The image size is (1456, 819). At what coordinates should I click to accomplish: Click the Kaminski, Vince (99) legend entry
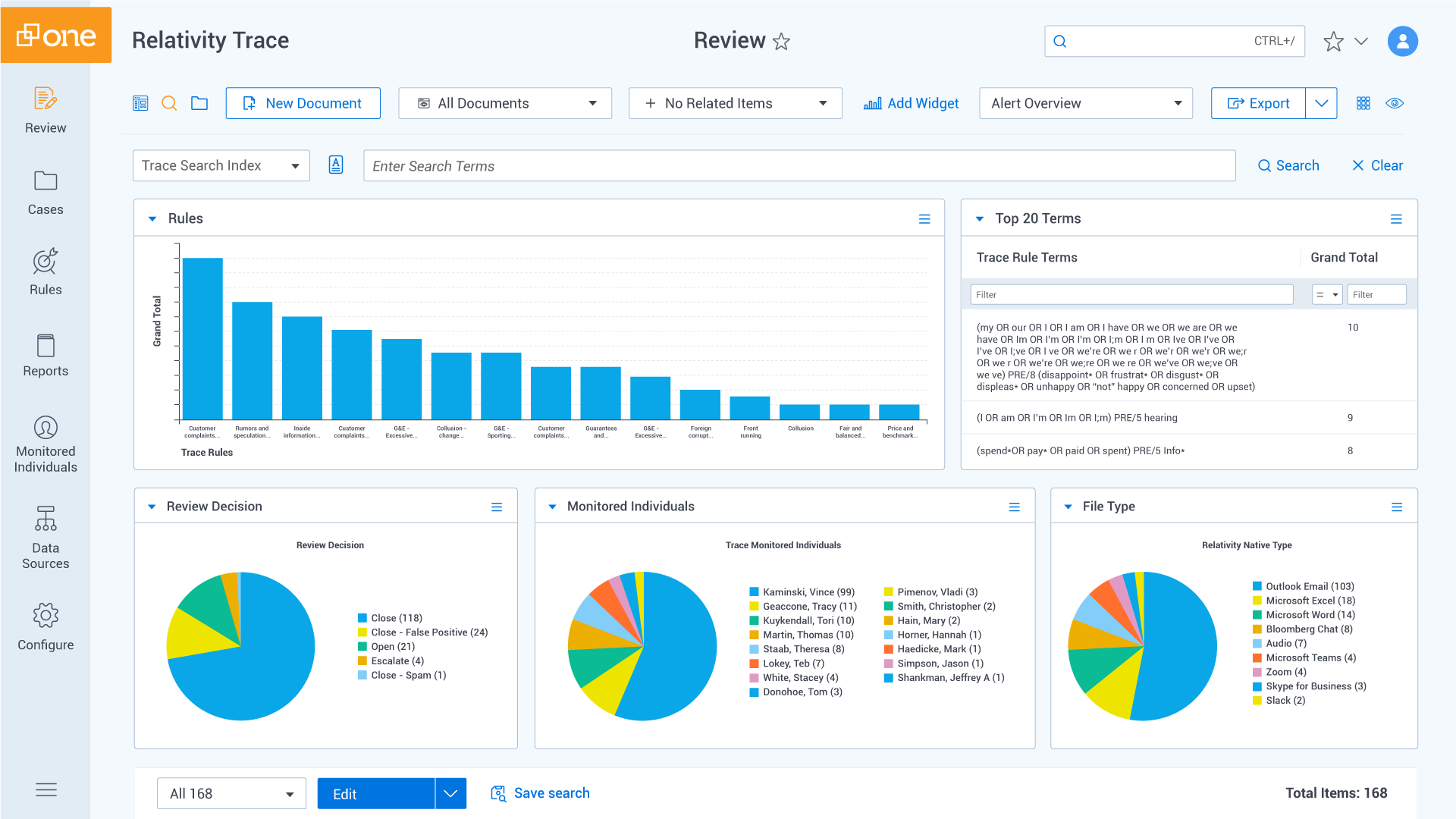802,592
